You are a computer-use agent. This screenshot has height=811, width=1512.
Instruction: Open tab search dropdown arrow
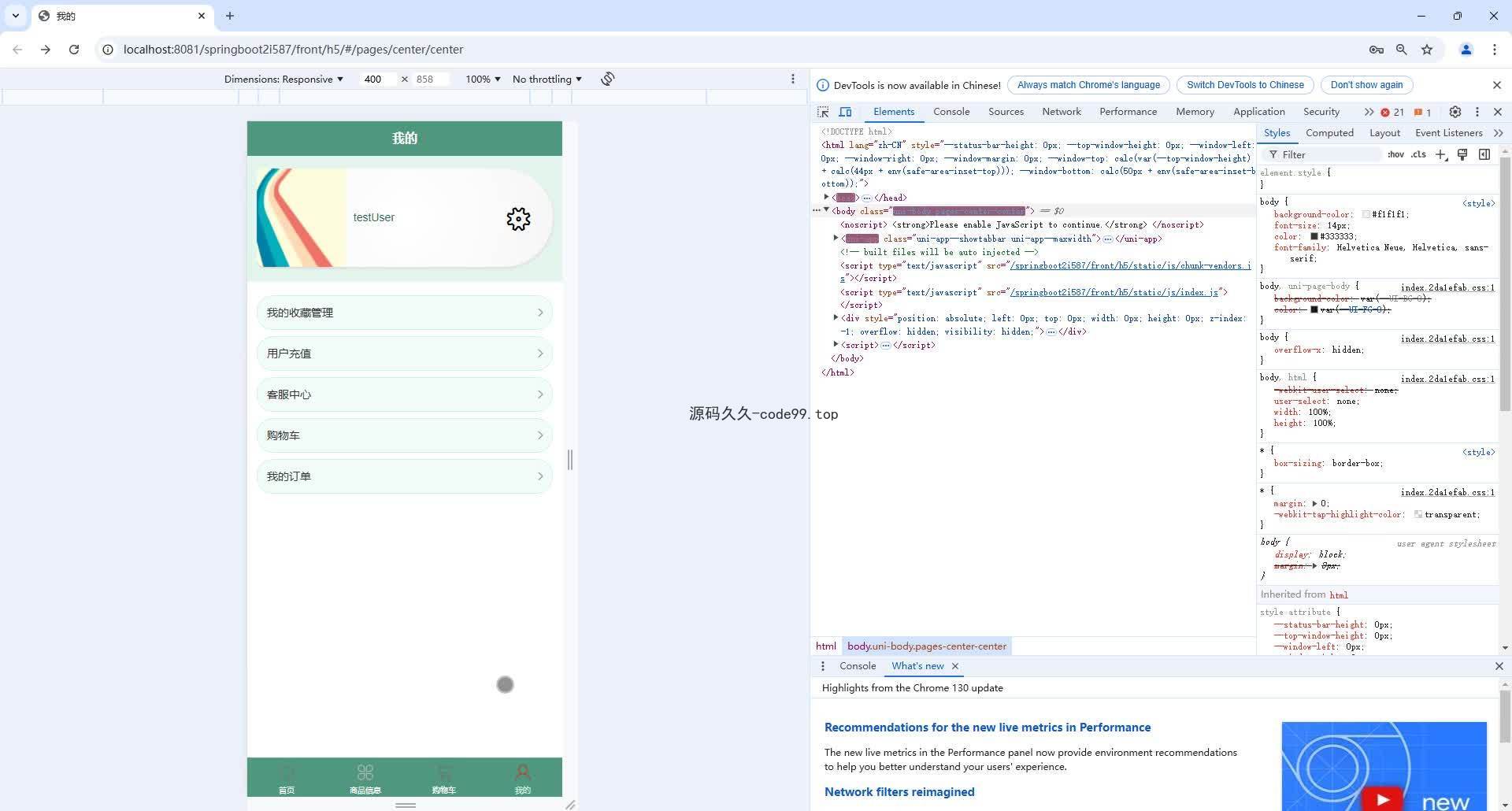(x=16, y=16)
